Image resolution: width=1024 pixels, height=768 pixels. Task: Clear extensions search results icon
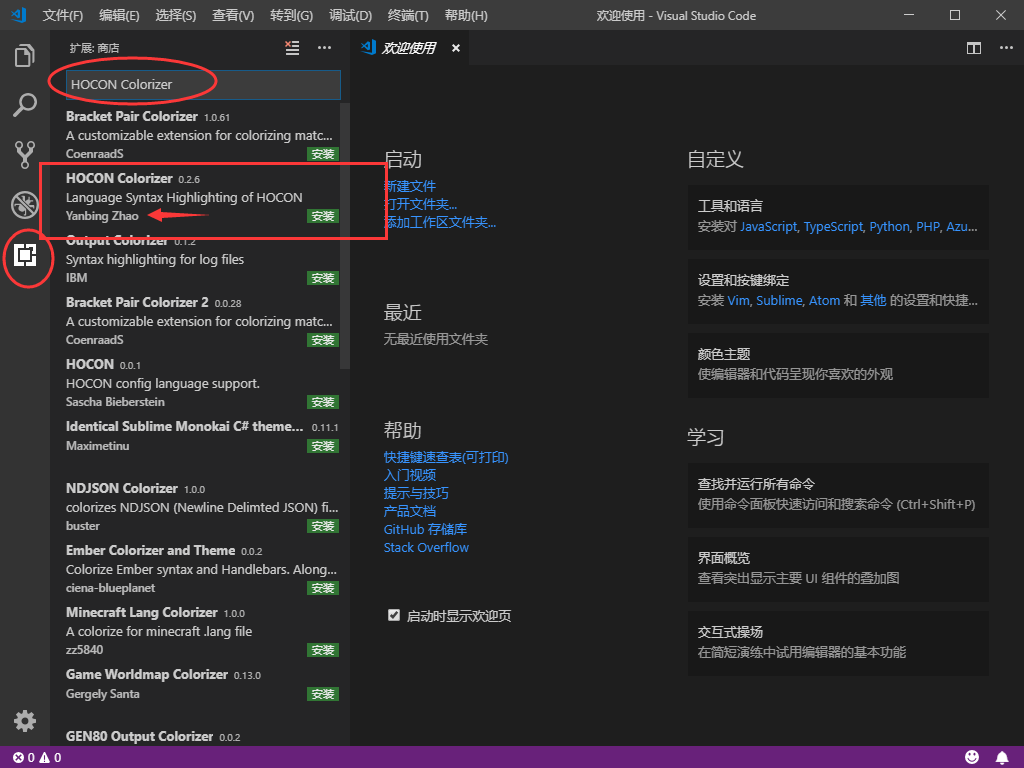(x=292, y=48)
